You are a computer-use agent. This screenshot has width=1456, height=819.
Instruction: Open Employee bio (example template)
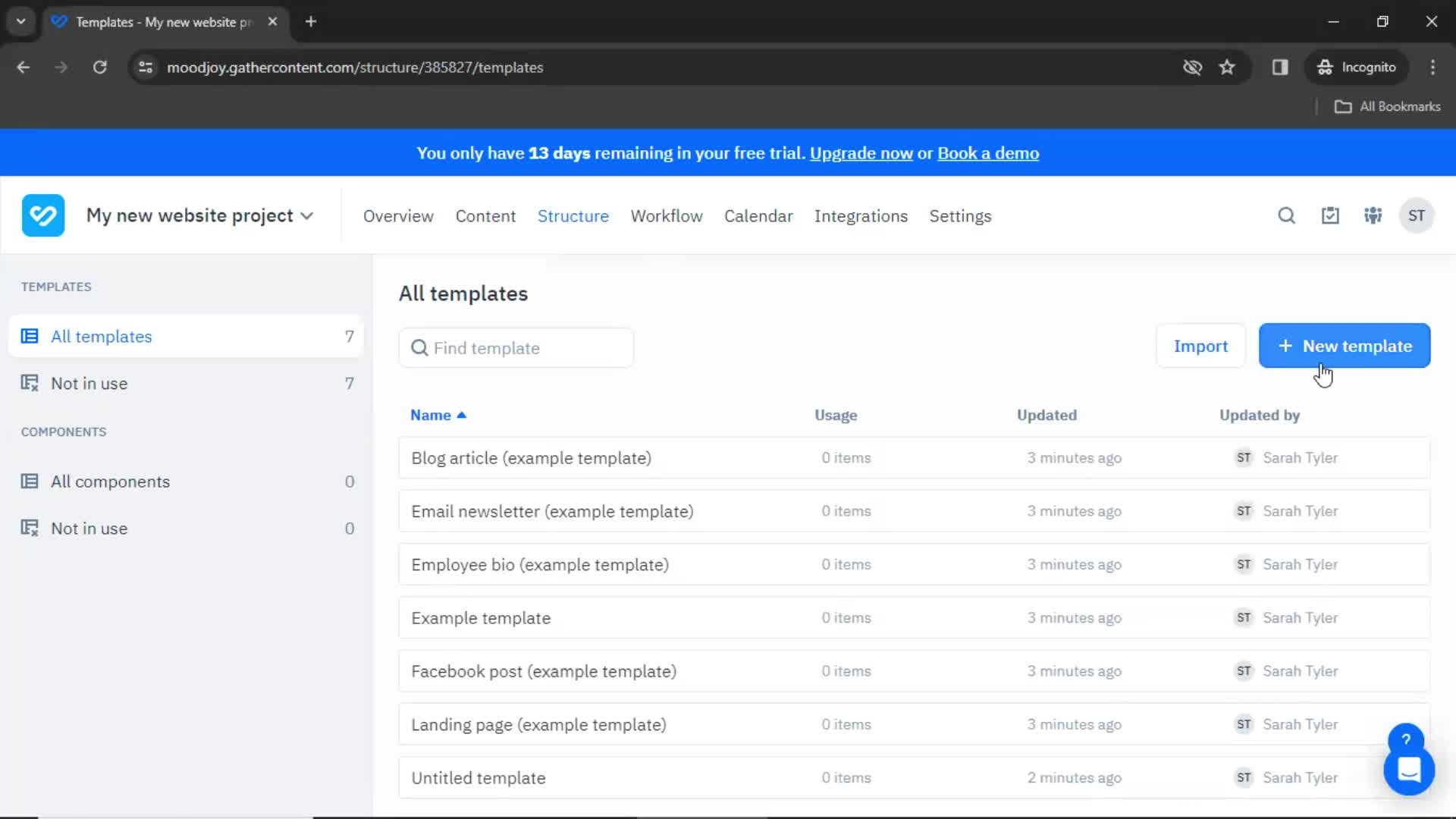tap(914, 565)
